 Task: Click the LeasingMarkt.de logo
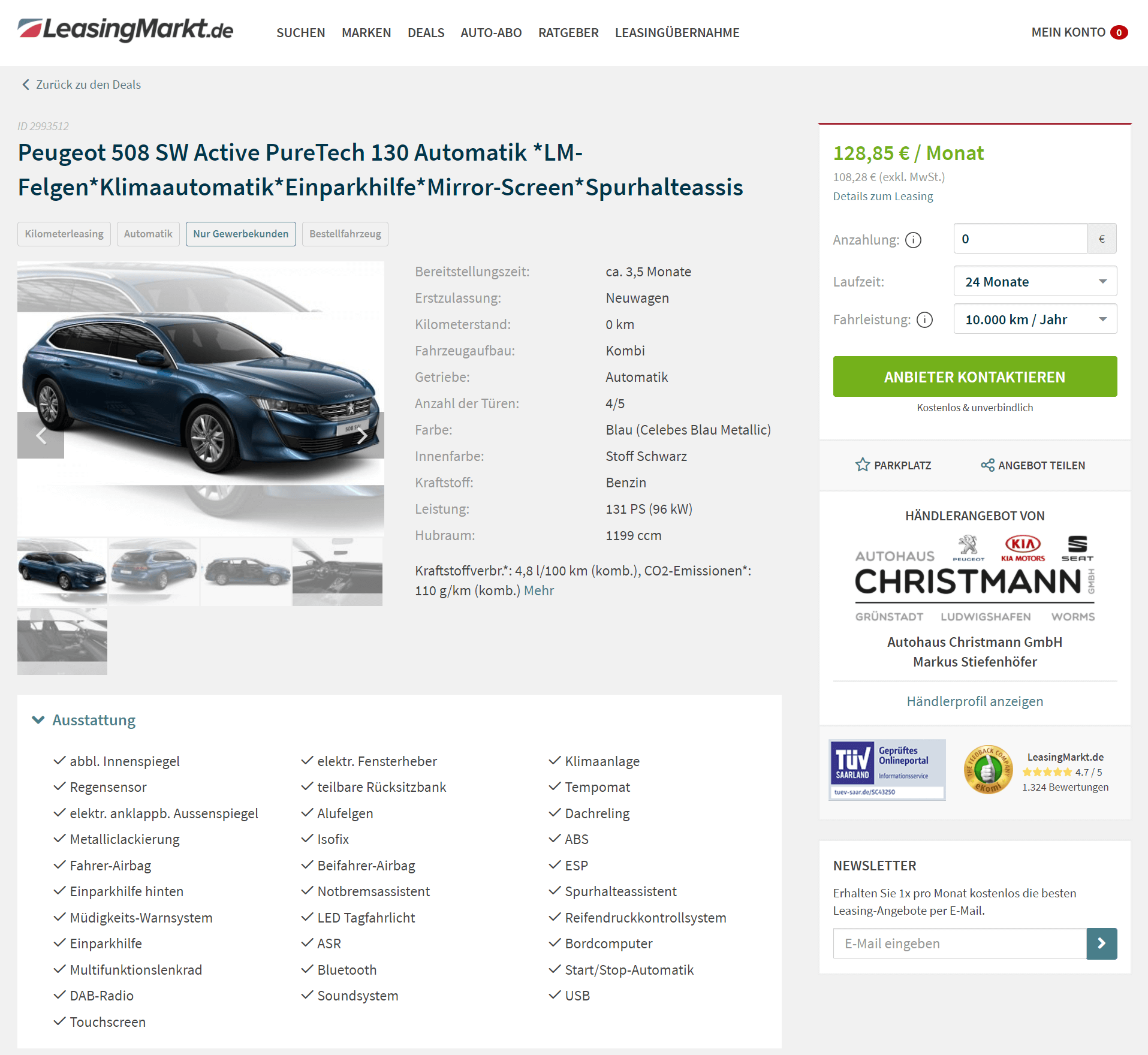125,29
